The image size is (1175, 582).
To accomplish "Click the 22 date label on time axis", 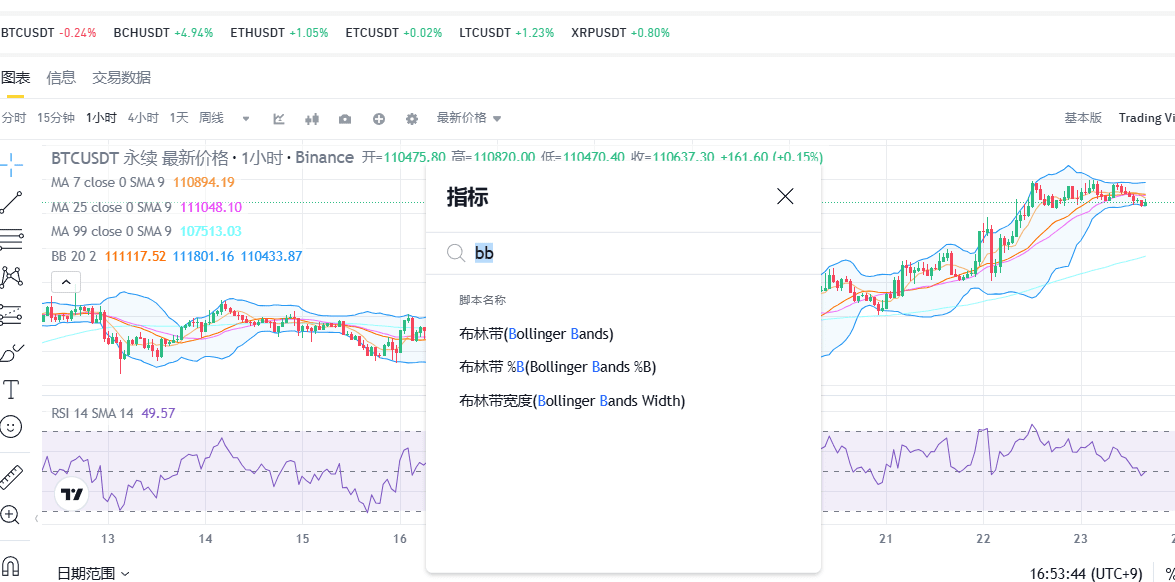I will click(x=983, y=539).
